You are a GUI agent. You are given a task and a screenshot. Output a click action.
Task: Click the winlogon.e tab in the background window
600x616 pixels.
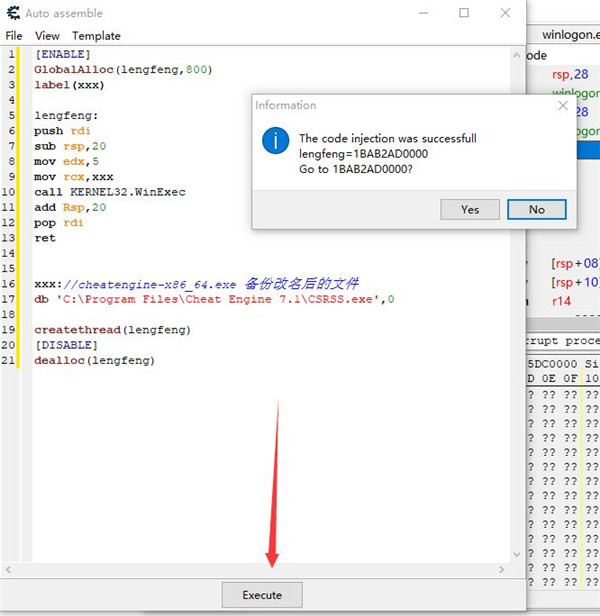pos(571,35)
